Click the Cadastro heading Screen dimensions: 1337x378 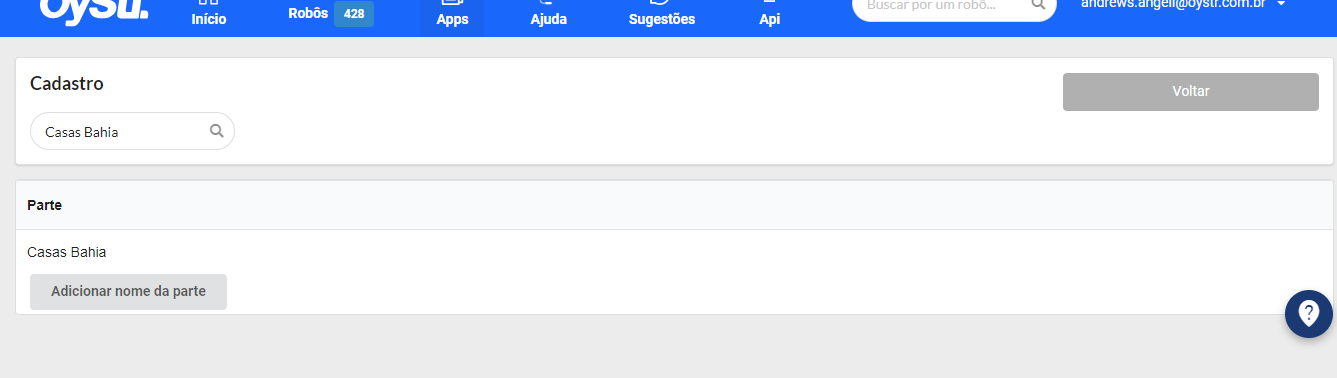[x=67, y=84]
